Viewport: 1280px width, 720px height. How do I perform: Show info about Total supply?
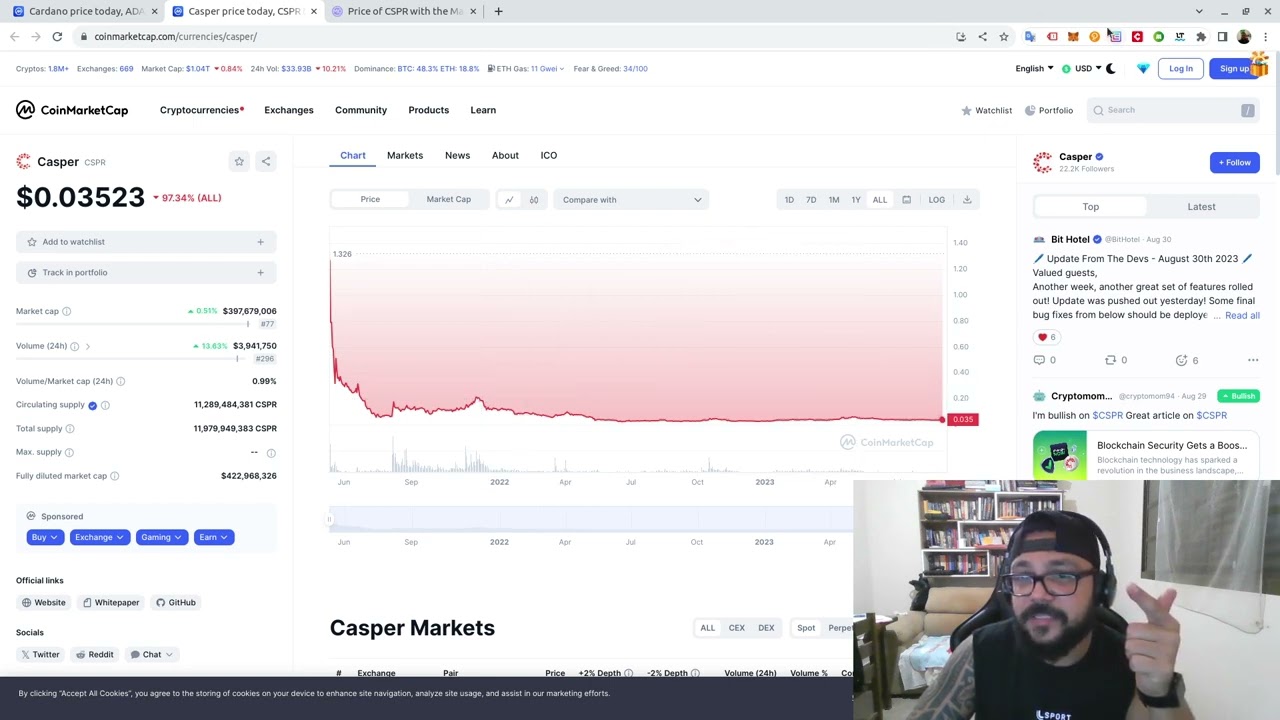pos(69,429)
